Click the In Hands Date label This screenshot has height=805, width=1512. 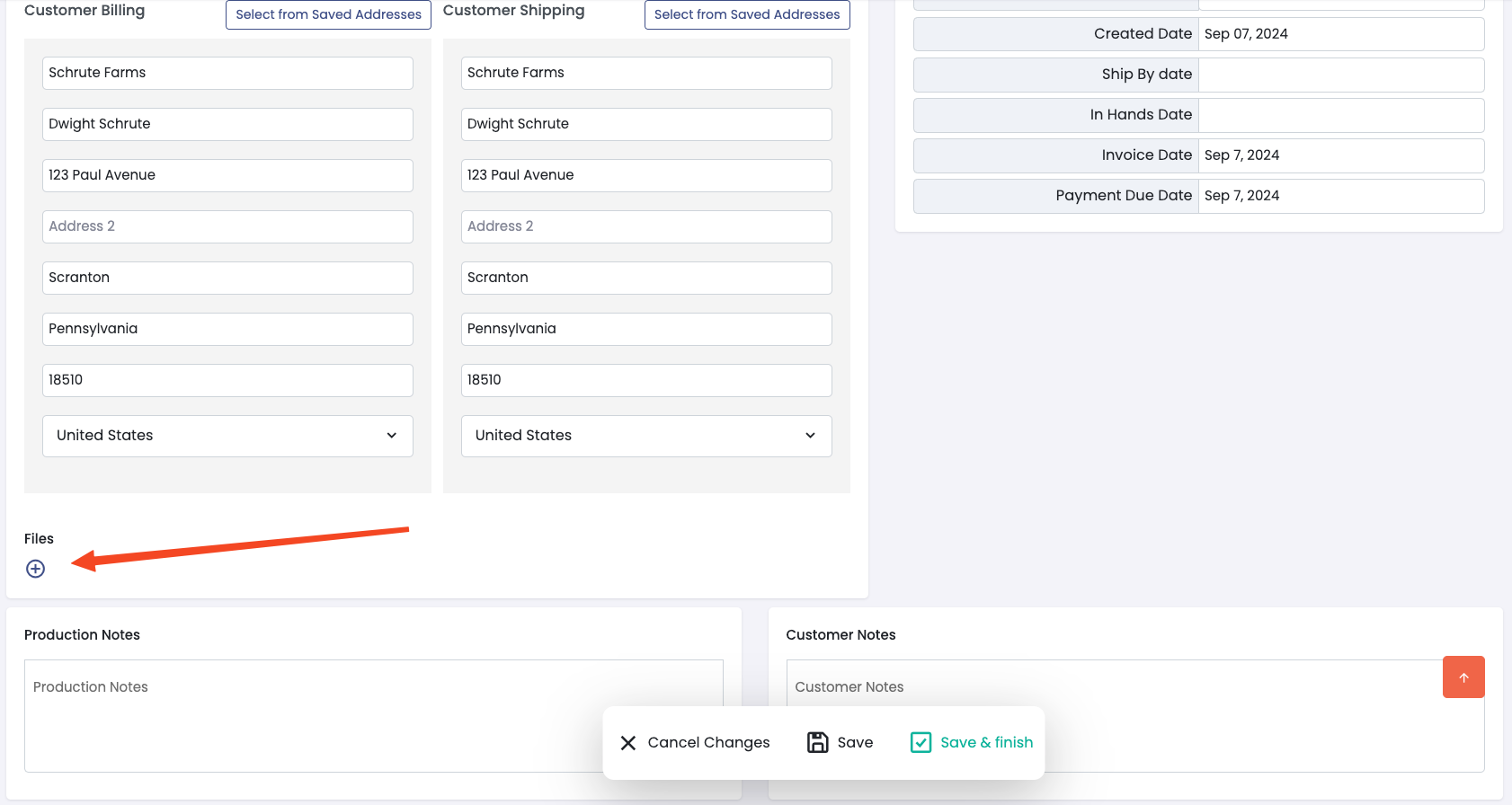[x=1141, y=115]
